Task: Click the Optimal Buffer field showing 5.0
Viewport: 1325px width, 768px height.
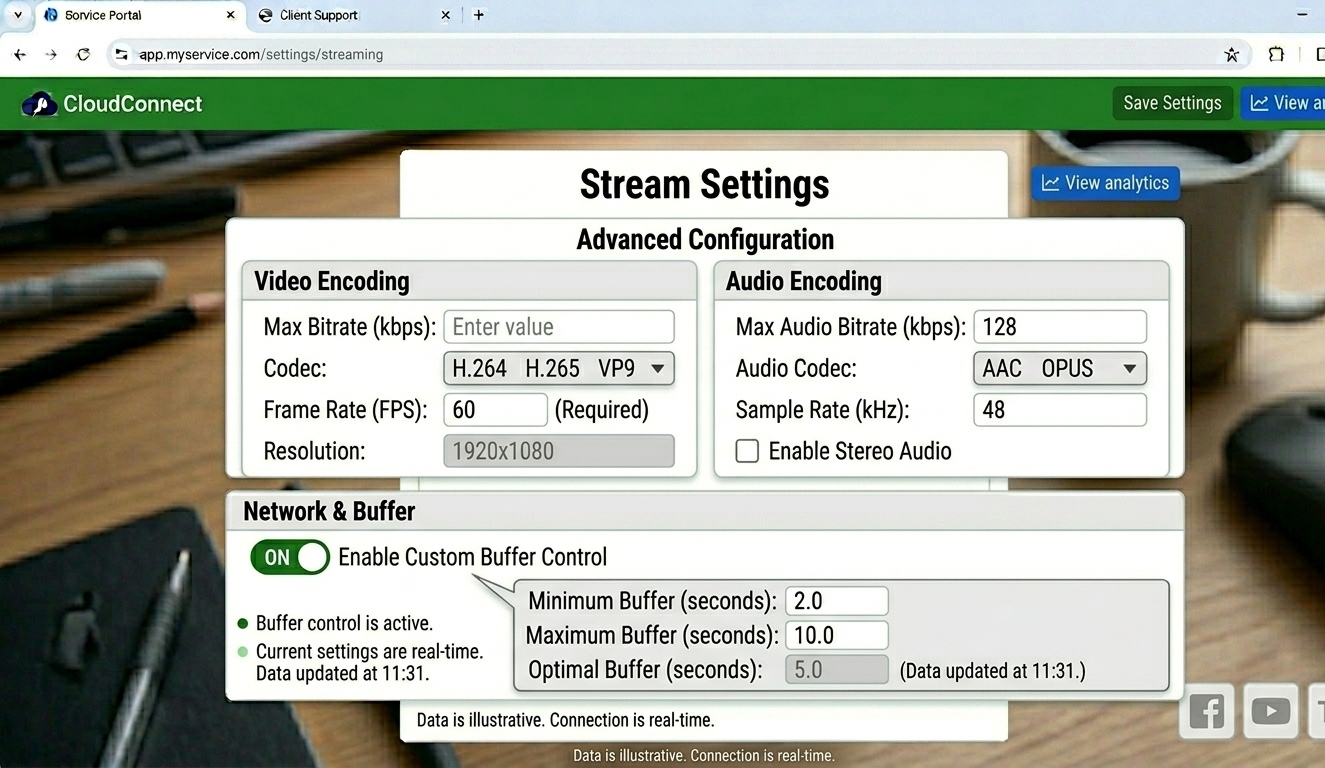Action: (x=836, y=669)
